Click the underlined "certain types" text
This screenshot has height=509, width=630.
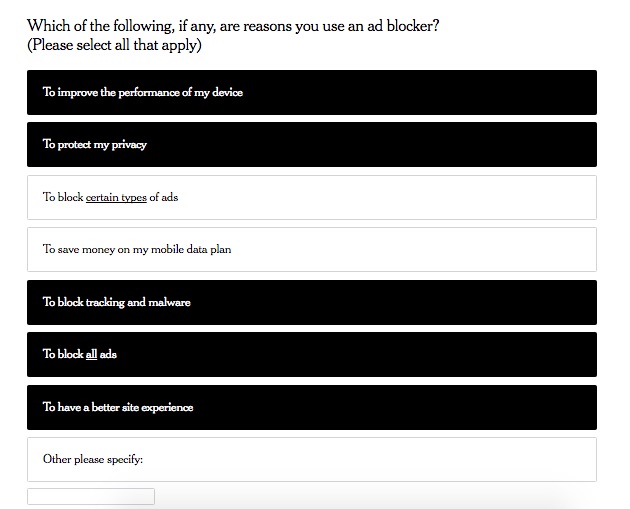[116, 198]
